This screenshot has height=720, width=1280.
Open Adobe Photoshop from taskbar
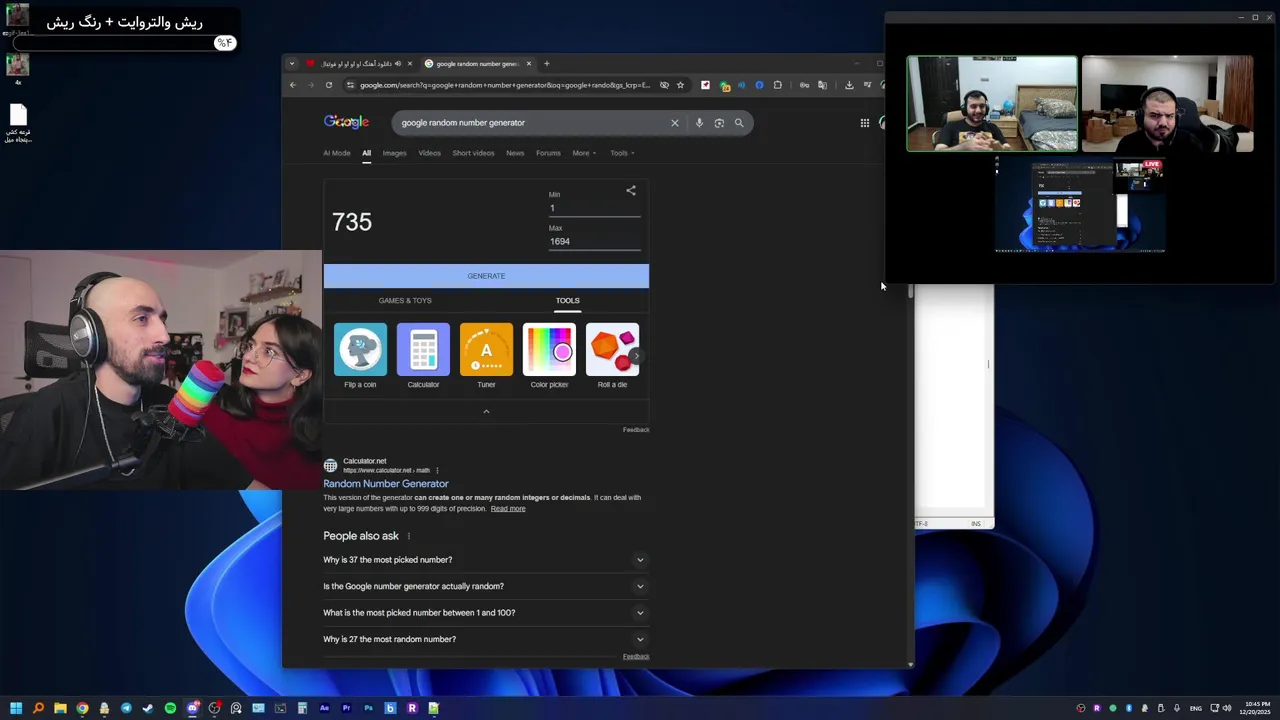(368, 708)
